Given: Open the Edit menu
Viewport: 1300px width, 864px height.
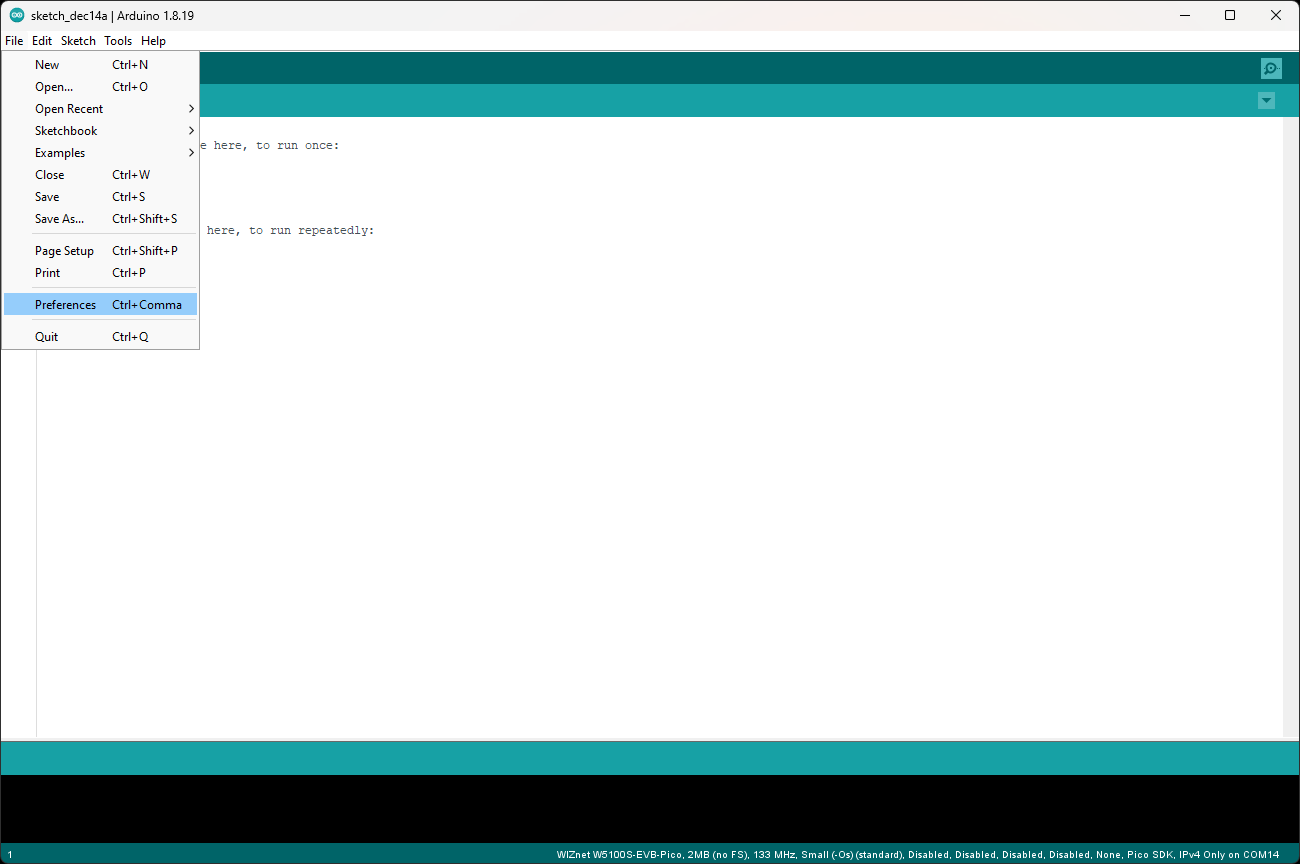Looking at the screenshot, I should click(42, 41).
